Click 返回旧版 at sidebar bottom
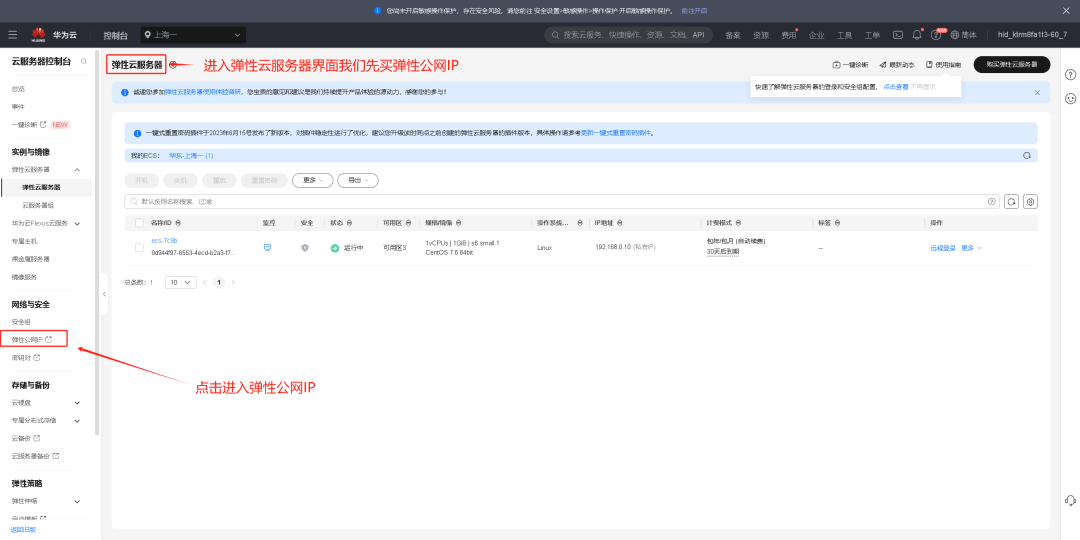This screenshot has height=540, width=1080. click(23, 530)
